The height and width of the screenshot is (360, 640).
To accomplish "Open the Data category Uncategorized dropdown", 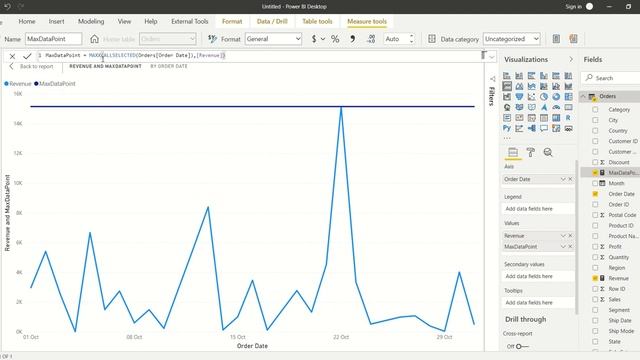I will (x=512, y=39).
